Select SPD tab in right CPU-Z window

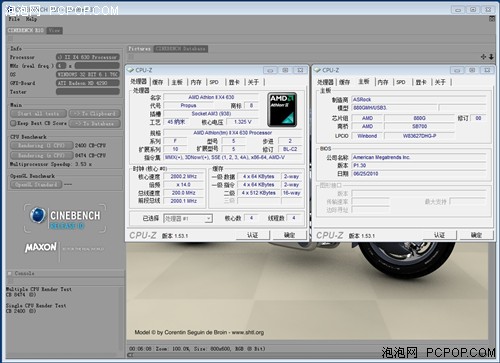point(401,82)
